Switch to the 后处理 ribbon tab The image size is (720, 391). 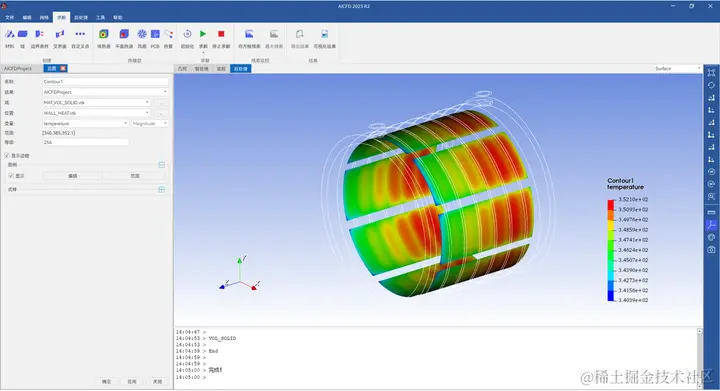81,17
